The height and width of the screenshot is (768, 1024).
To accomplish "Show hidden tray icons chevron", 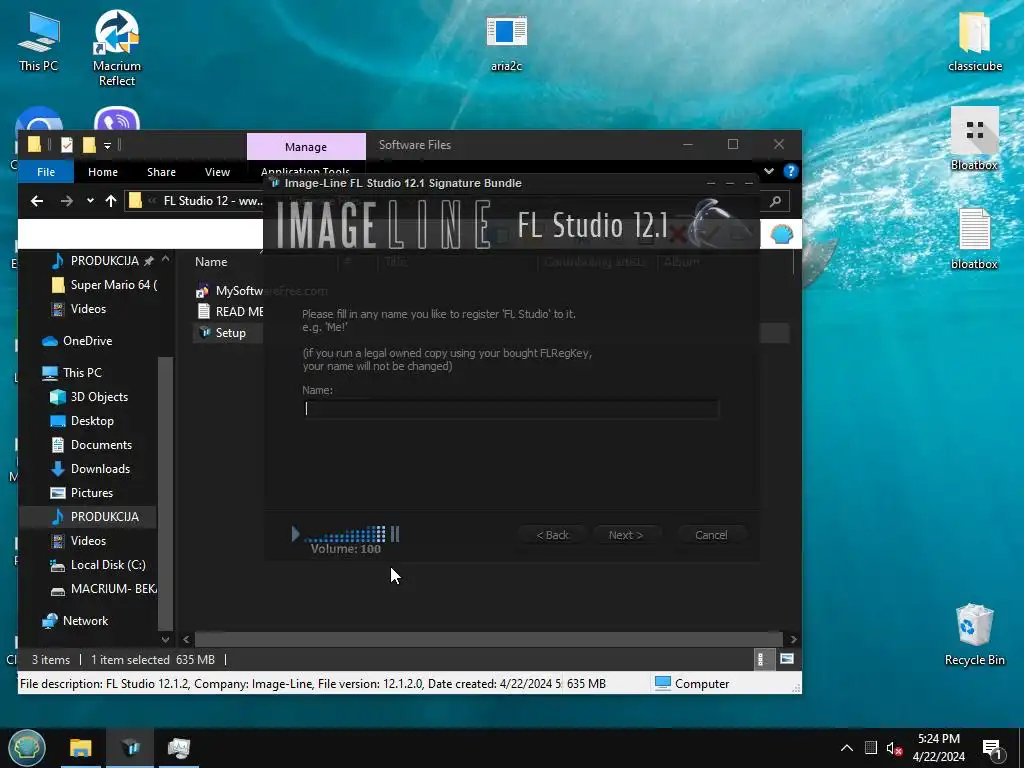I will pyautogui.click(x=846, y=748).
